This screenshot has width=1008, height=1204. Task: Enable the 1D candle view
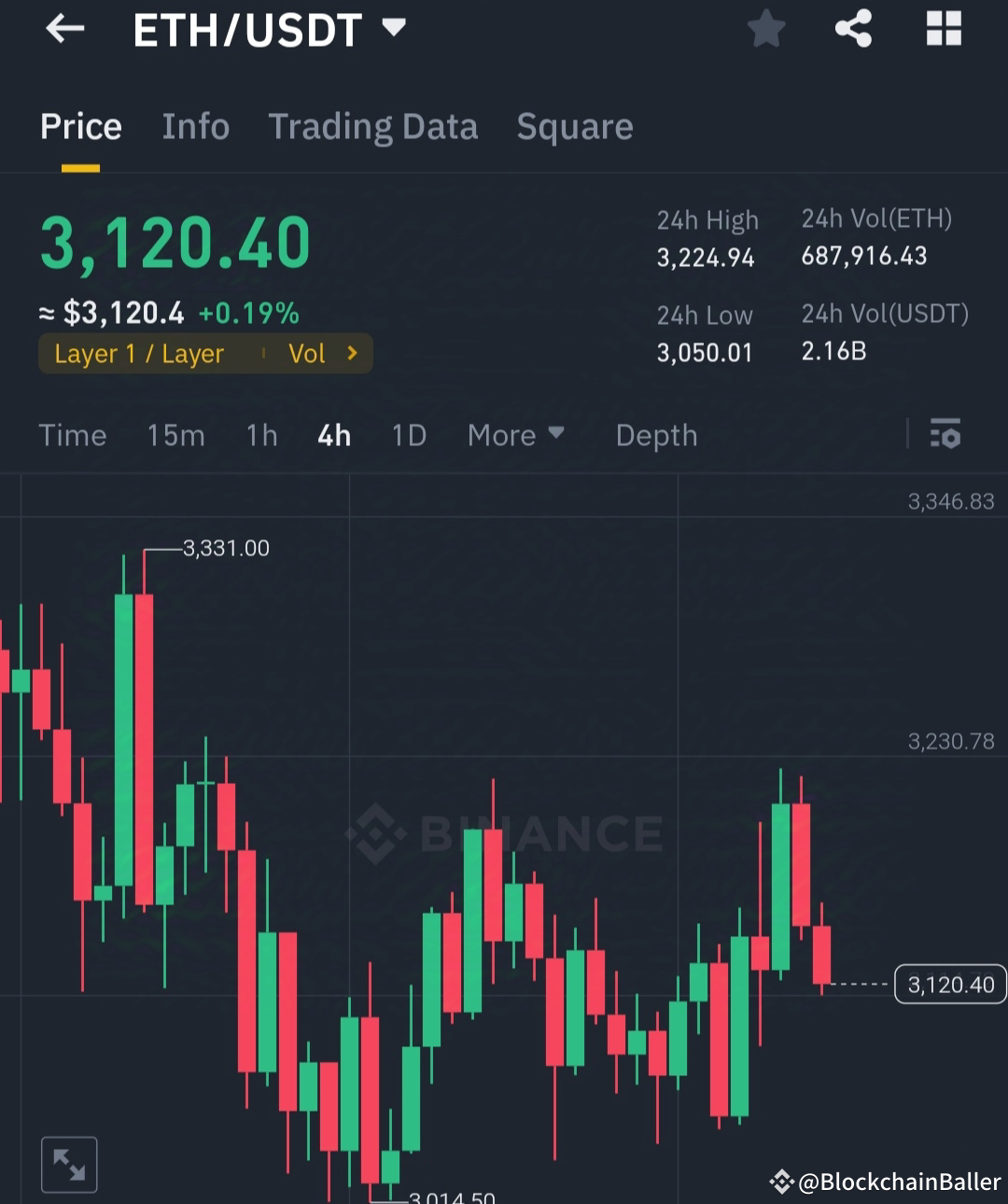(408, 435)
